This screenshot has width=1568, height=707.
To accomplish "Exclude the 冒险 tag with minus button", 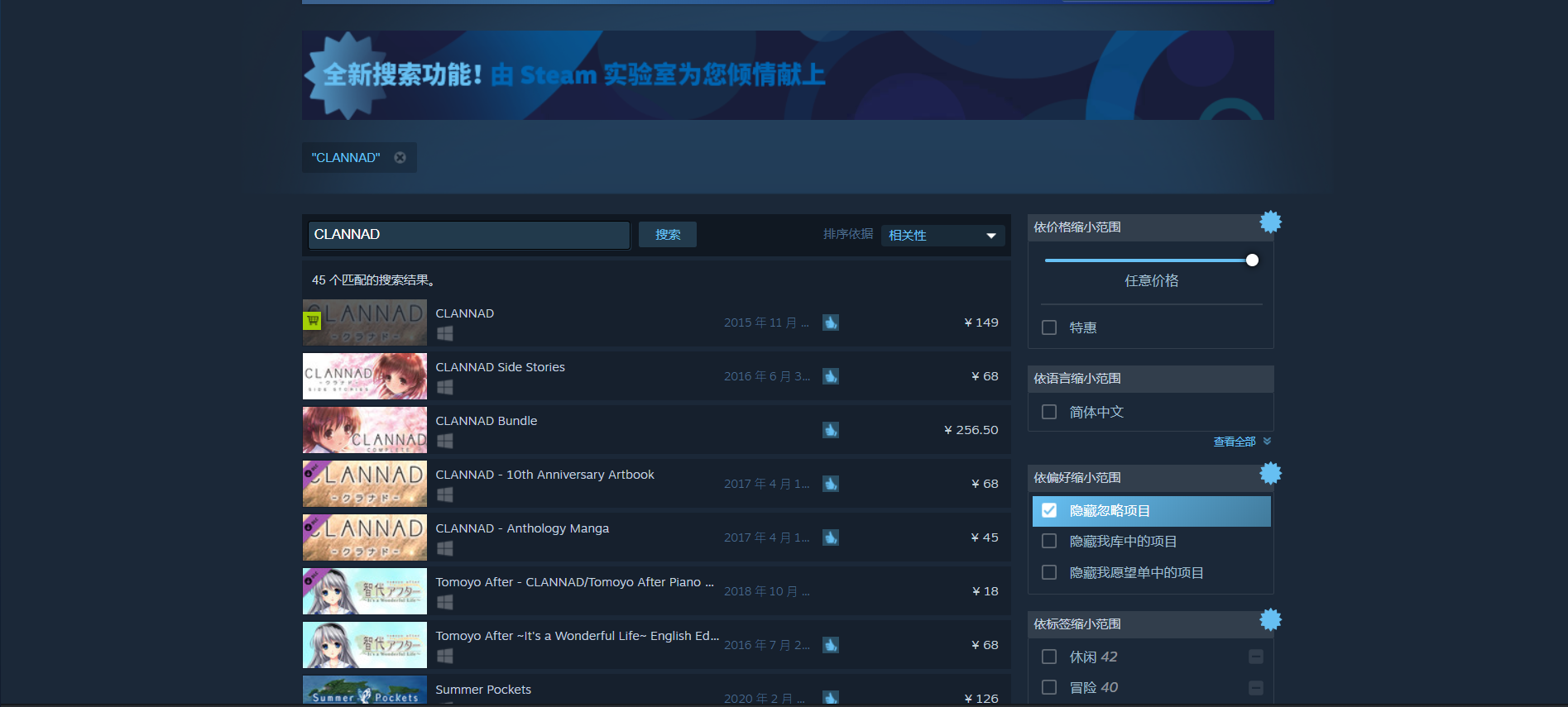I will pyautogui.click(x=1255, y=687).
